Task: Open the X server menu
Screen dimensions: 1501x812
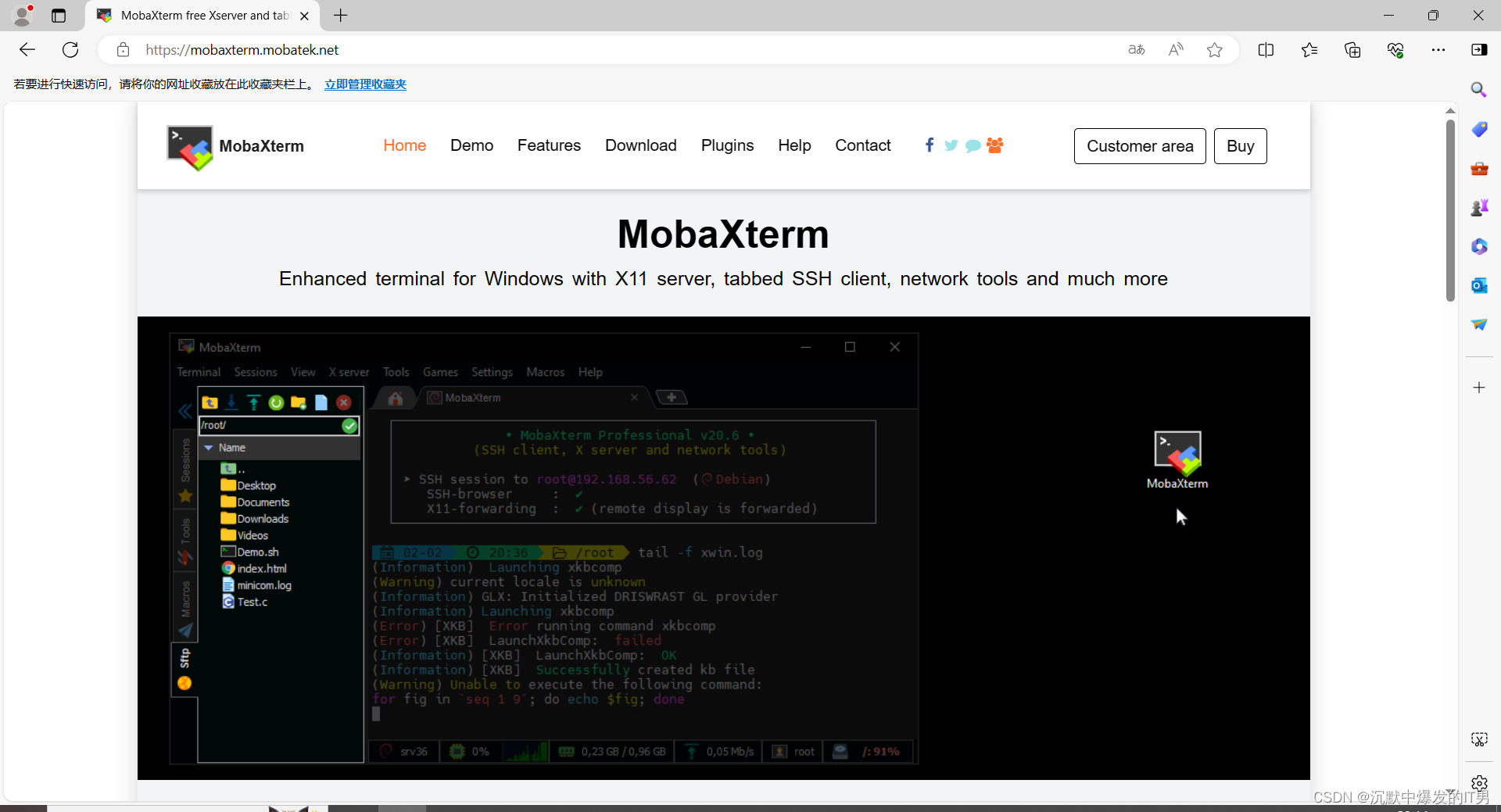Action: pyautogui.click(x=349, y=372)
